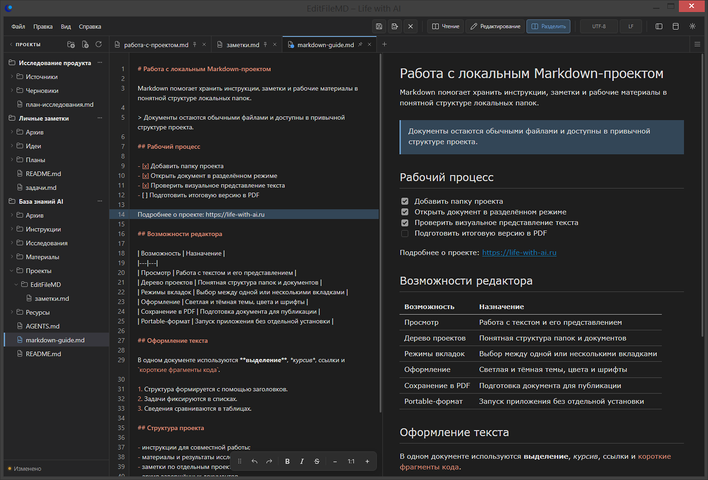Uncheck 'Открыть документ в разделённом режиме' checkbox

click(x=405, y=212)
